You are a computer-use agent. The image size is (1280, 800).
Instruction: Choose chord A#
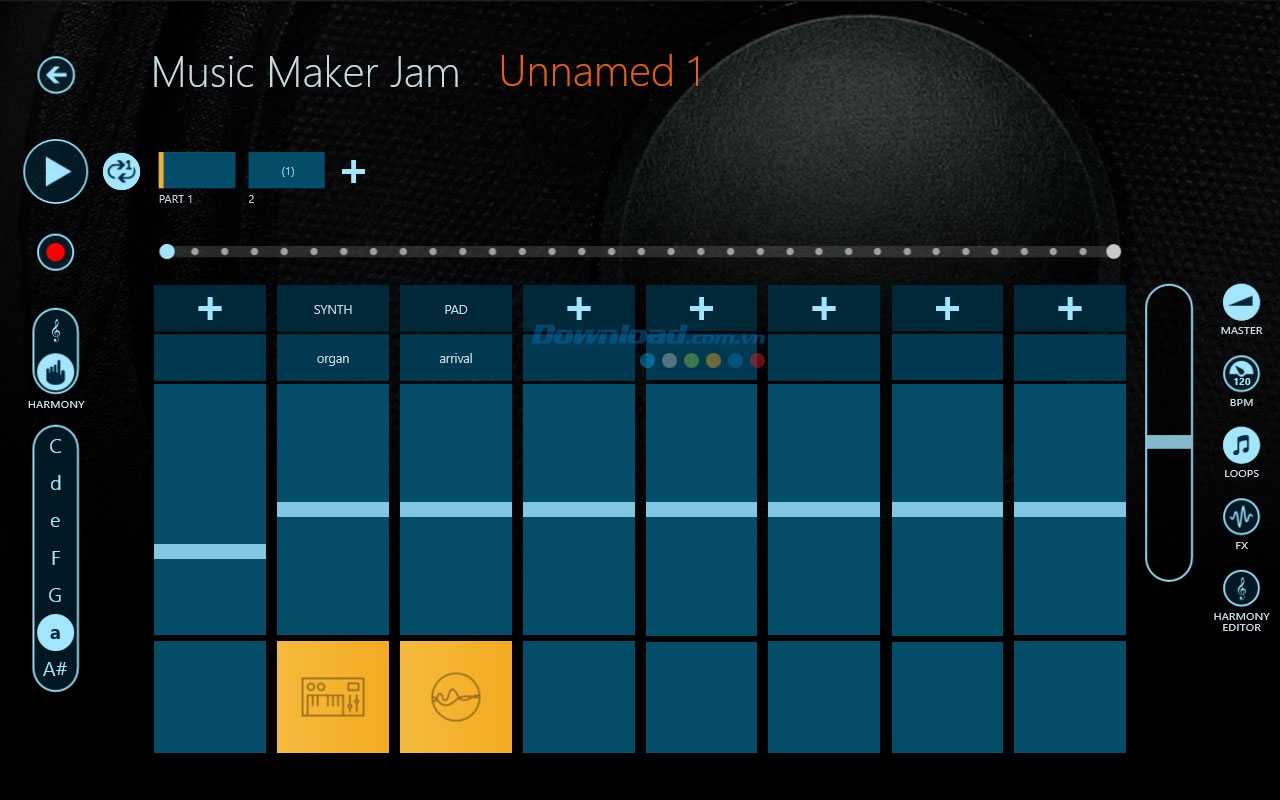tap(56, 669)
